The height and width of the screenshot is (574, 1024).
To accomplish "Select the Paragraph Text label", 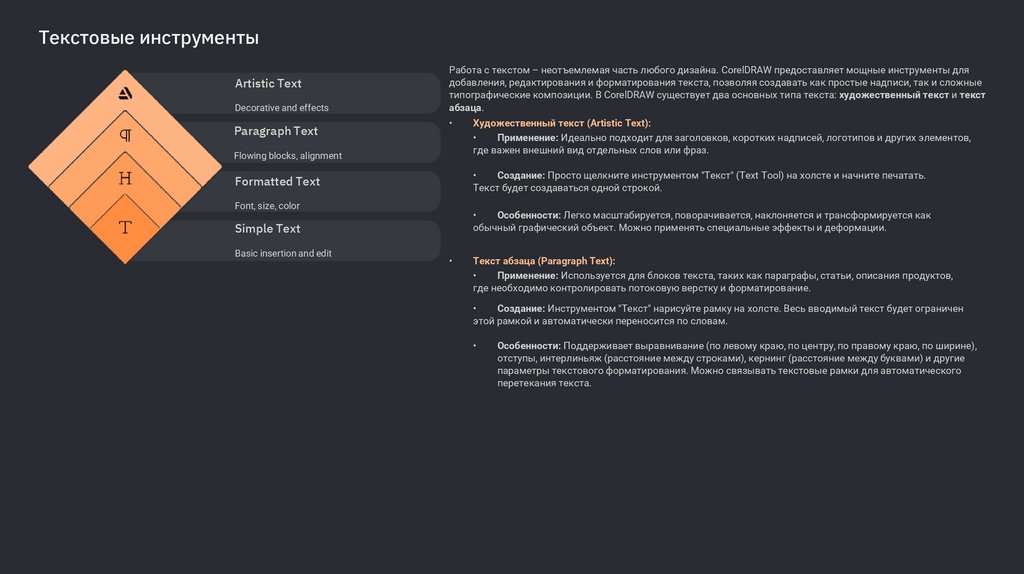I will (276, 131).
